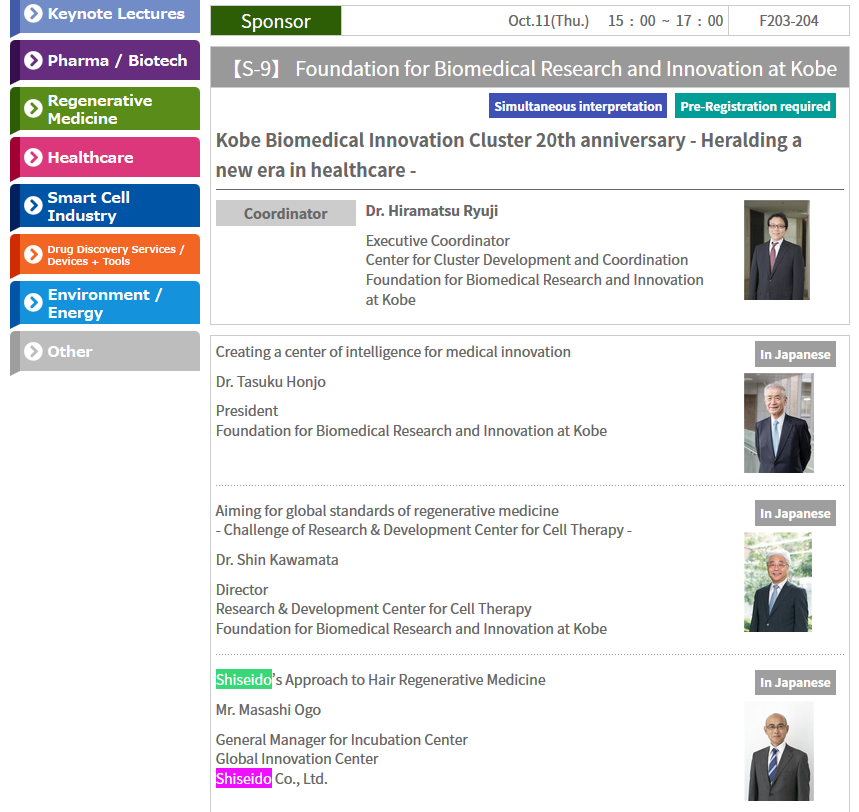Click the highlighted Shiseido Co., Ltd. text
859x812 pixels.
[243, 779]
